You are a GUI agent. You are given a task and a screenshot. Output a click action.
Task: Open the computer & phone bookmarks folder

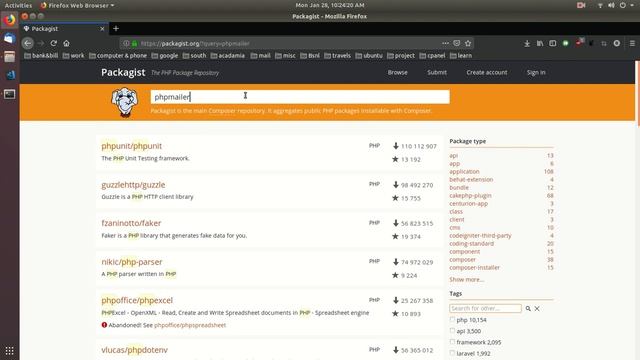pyautogui.click(x=118, y=56)
